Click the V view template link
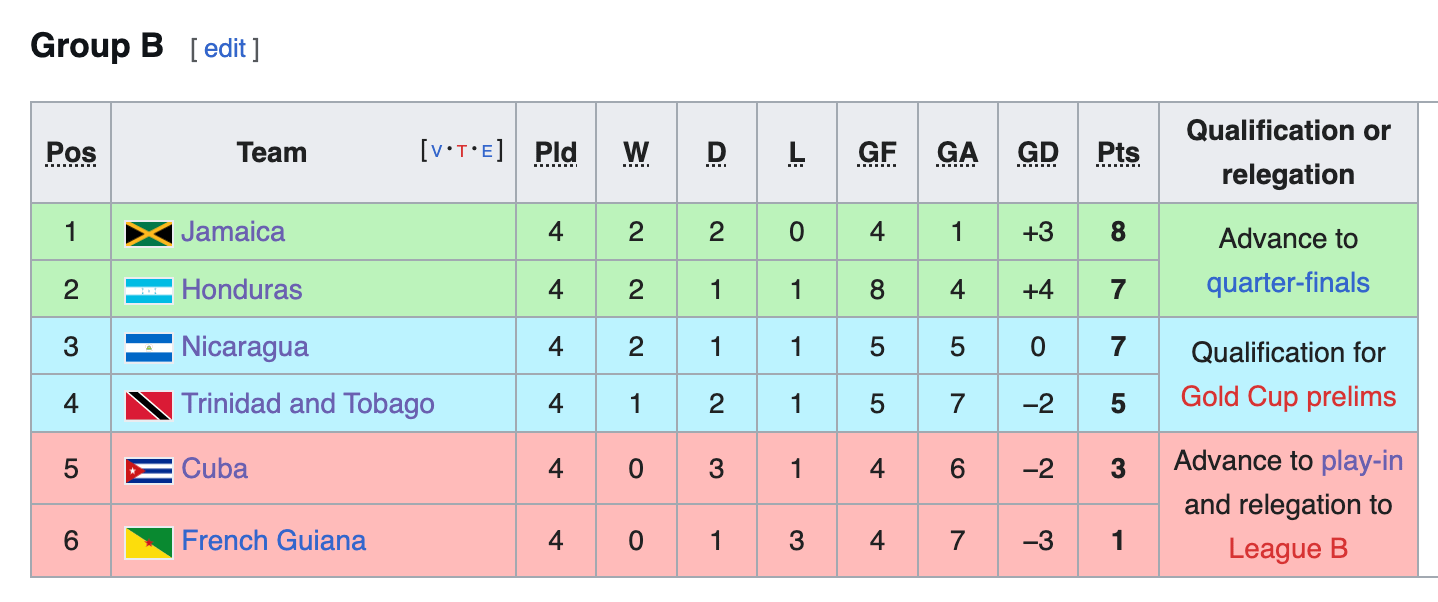1438x602 pixels. point(436,152)
